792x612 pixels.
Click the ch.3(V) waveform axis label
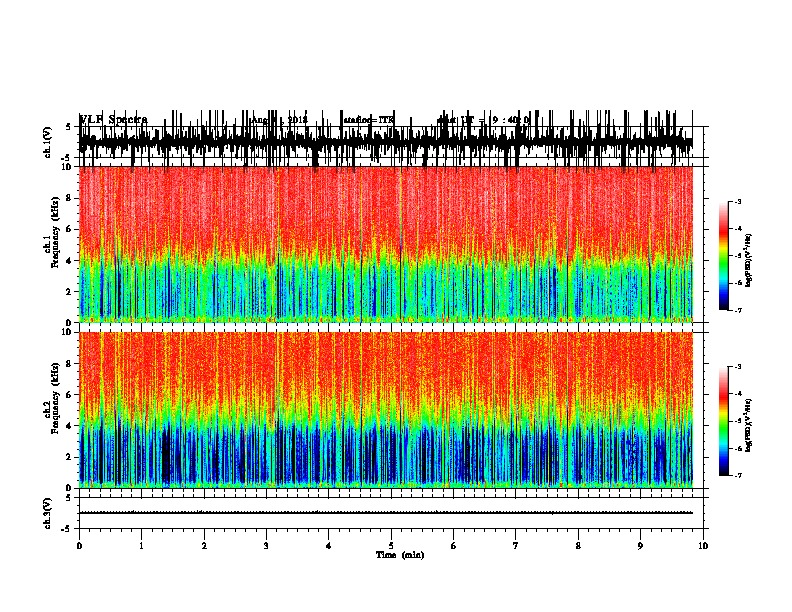pyautogui.click(x=48, y=513)
